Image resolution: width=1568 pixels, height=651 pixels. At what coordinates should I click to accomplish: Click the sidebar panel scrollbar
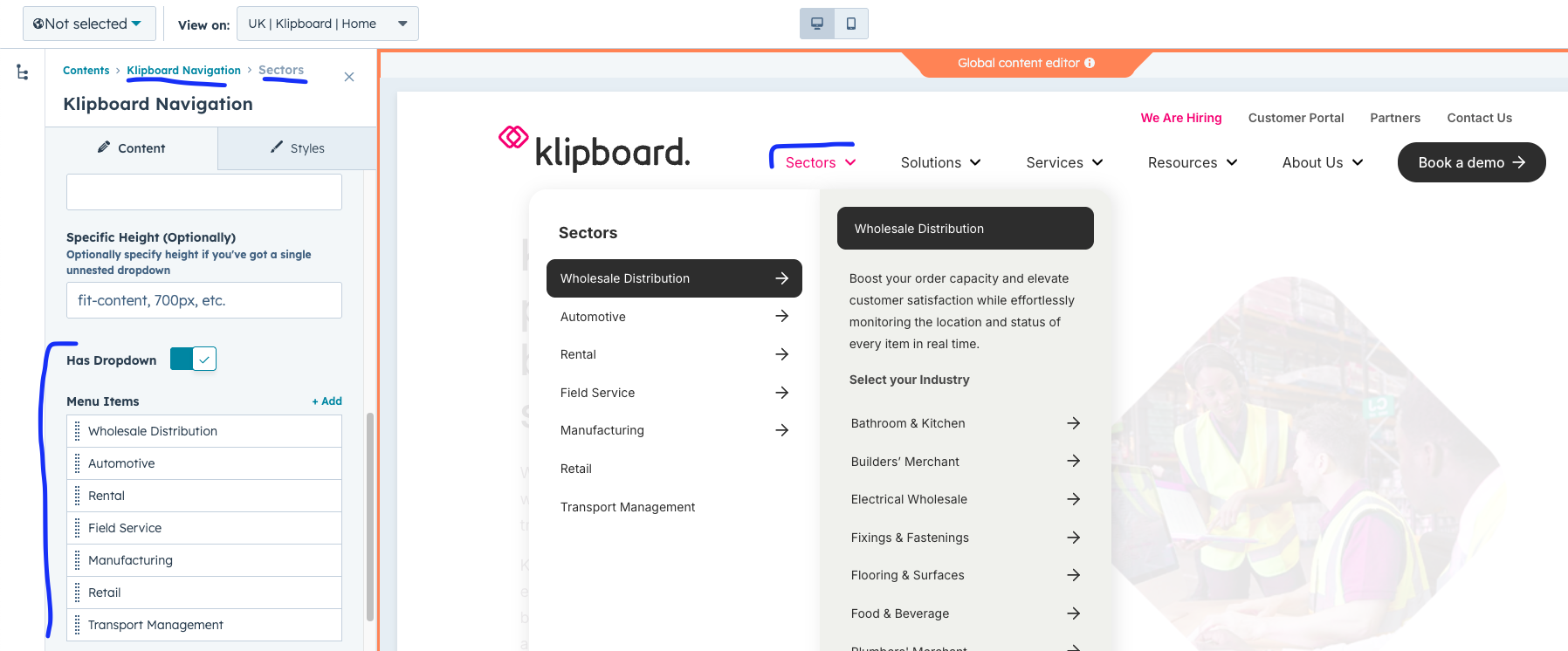(x=370, y=517)
